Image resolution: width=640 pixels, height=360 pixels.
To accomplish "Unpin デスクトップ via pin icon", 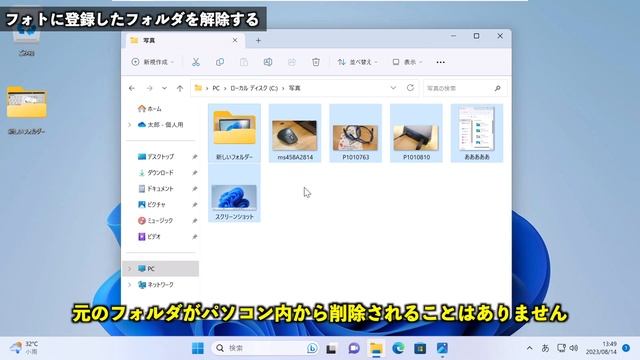I will (195, 157).
